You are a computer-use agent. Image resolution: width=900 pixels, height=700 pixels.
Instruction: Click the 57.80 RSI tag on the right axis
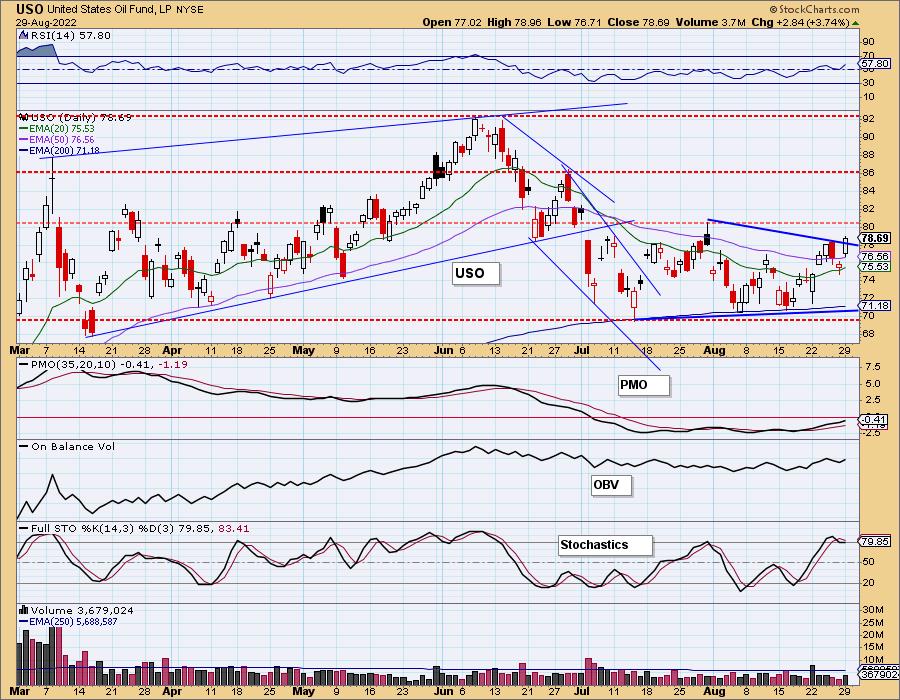coord(875,64)
